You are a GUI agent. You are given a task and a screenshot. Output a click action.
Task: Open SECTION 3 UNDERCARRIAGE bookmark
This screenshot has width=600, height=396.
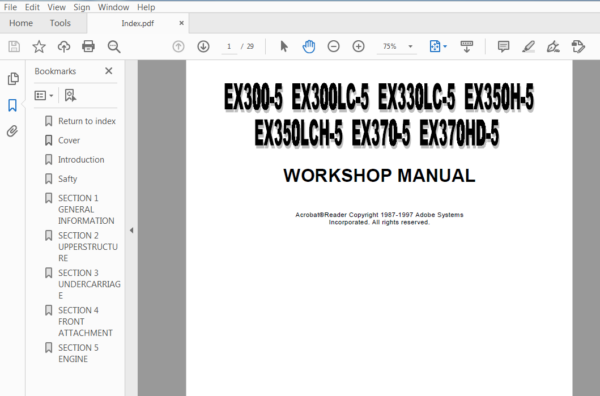click(x=89, y=284)
